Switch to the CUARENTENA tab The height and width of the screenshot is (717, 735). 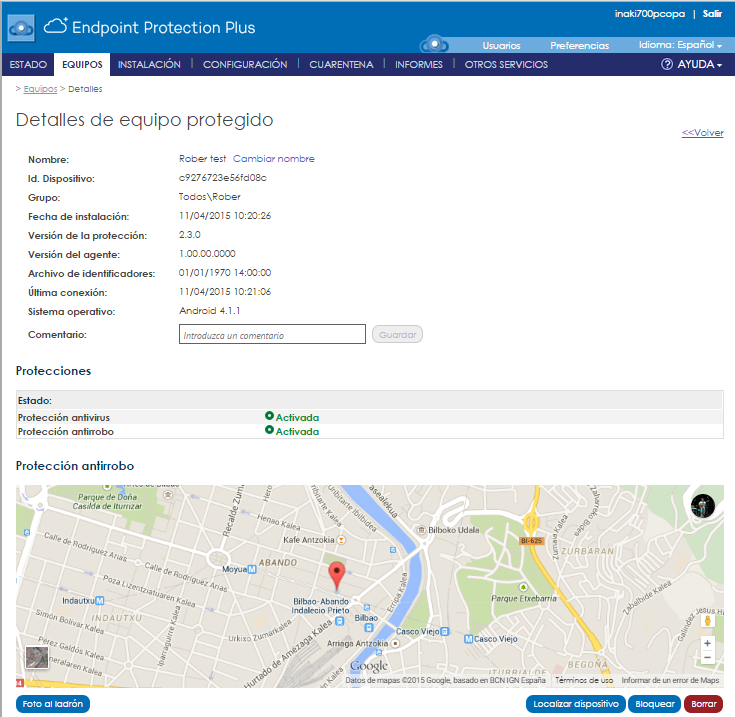coord(341,65)
